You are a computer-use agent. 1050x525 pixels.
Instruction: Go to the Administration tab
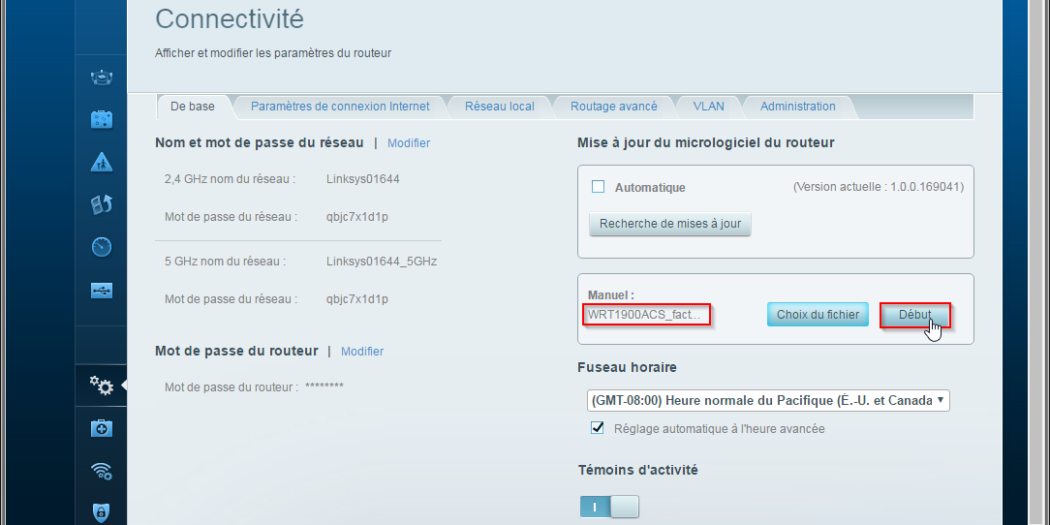click(x=797, y=106)
